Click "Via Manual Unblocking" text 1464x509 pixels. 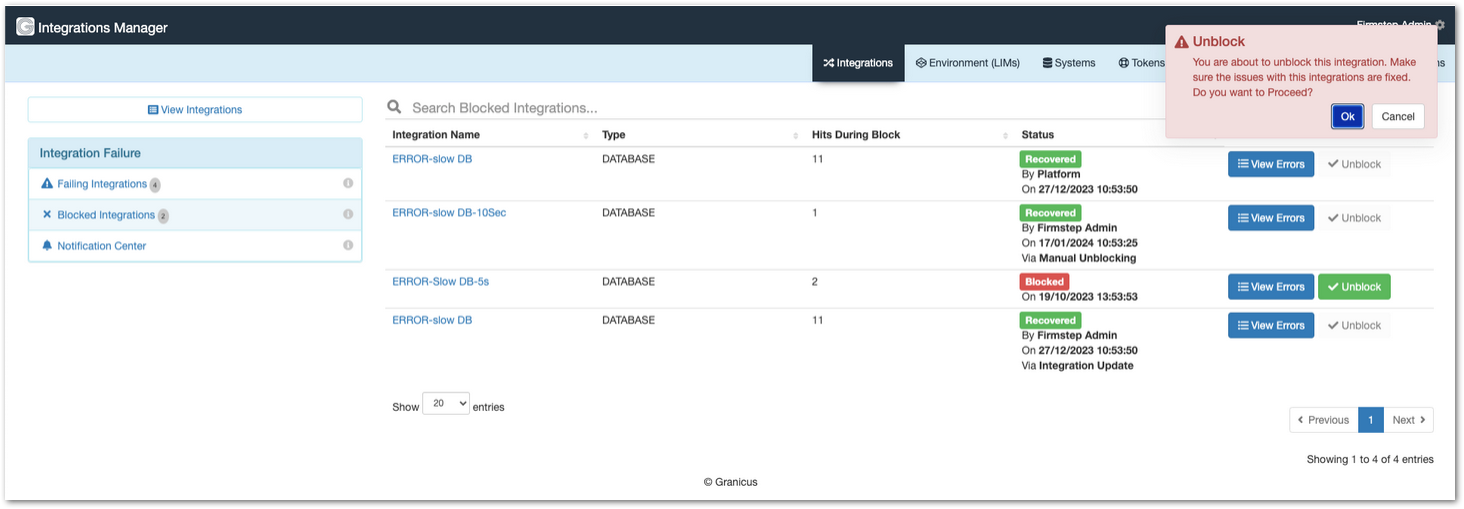tap(1078, 258)
